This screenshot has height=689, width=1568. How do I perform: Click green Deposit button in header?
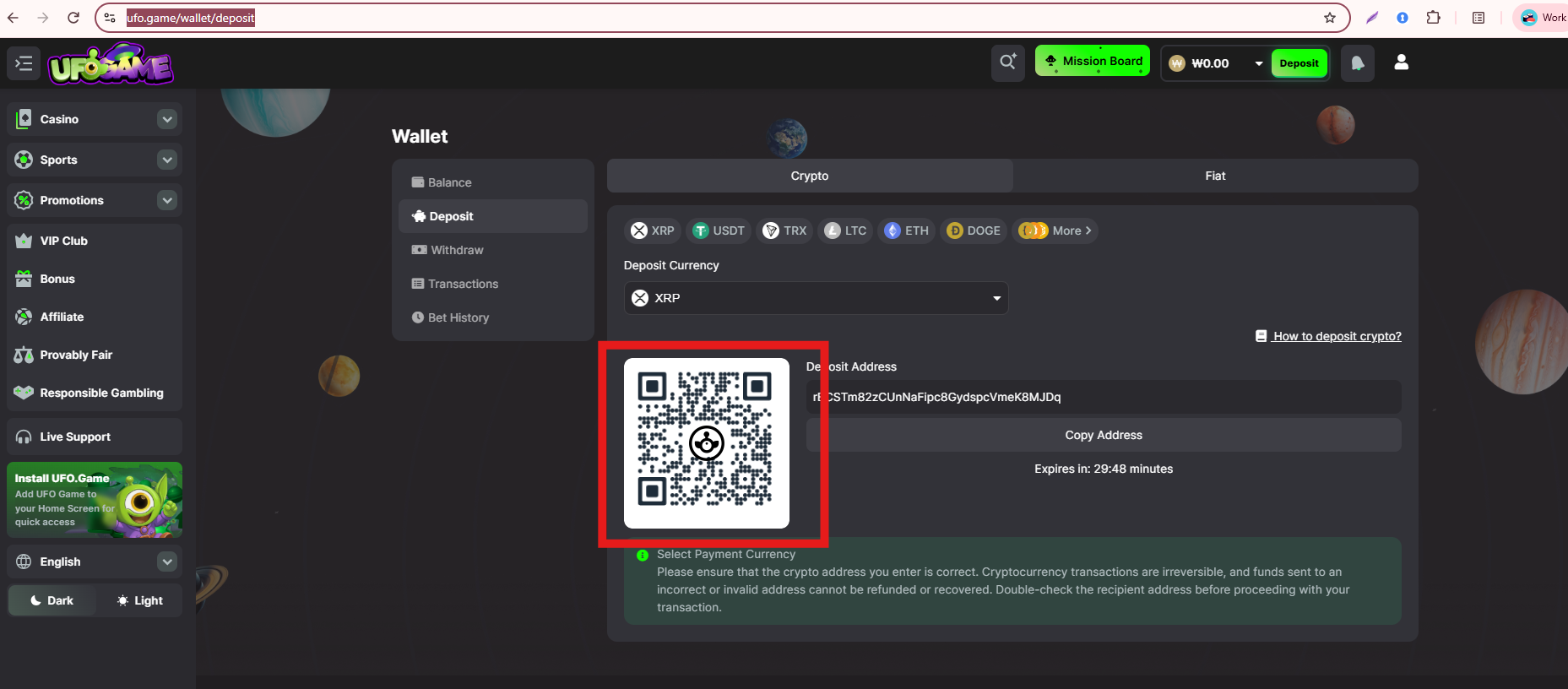[x=1299, y=63]
